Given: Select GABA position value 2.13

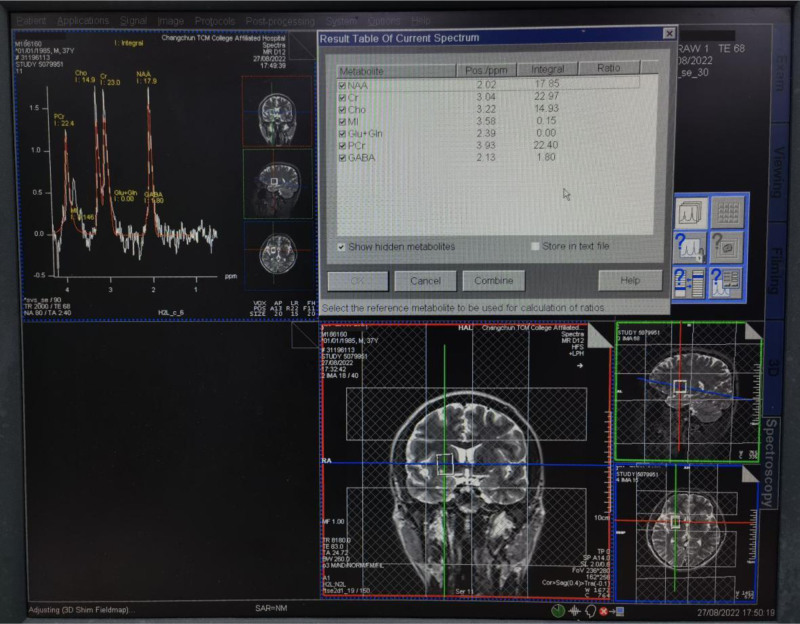Looking at the screenshot, I should coord(486,157).
